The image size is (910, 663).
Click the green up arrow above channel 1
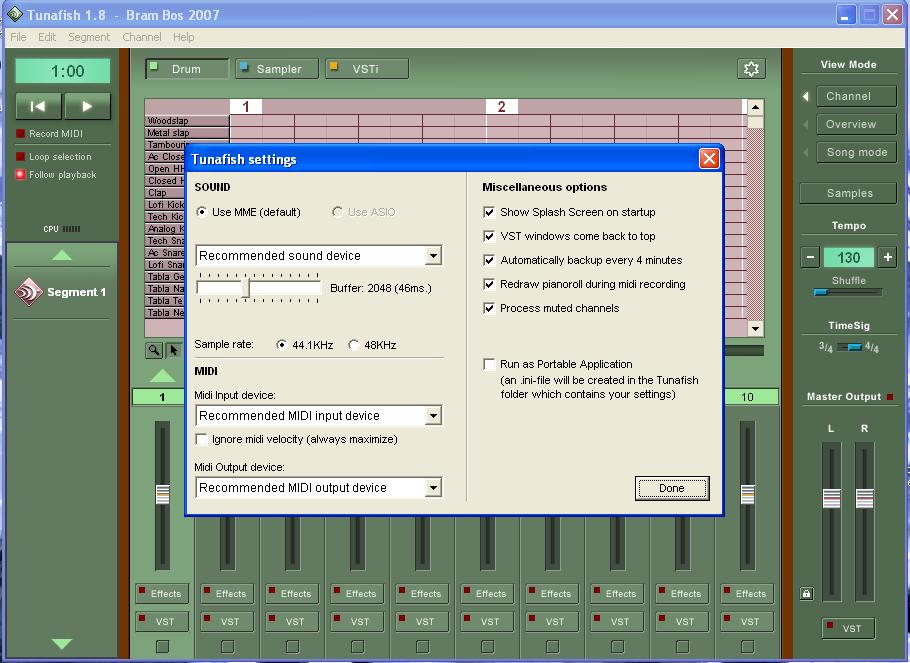(x=162, y=376)
